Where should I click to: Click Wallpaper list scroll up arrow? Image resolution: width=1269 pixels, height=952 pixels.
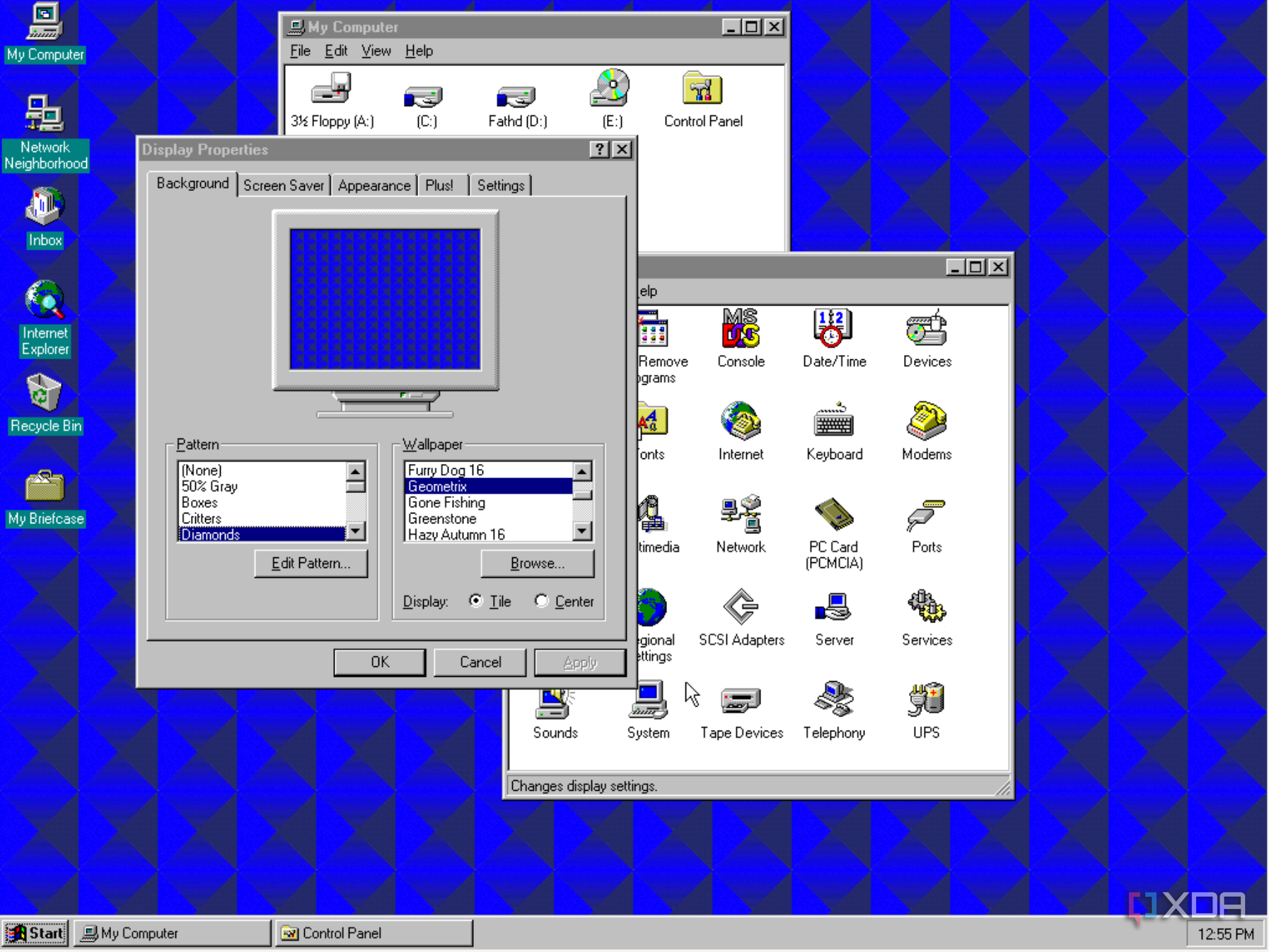click(582, 471)
